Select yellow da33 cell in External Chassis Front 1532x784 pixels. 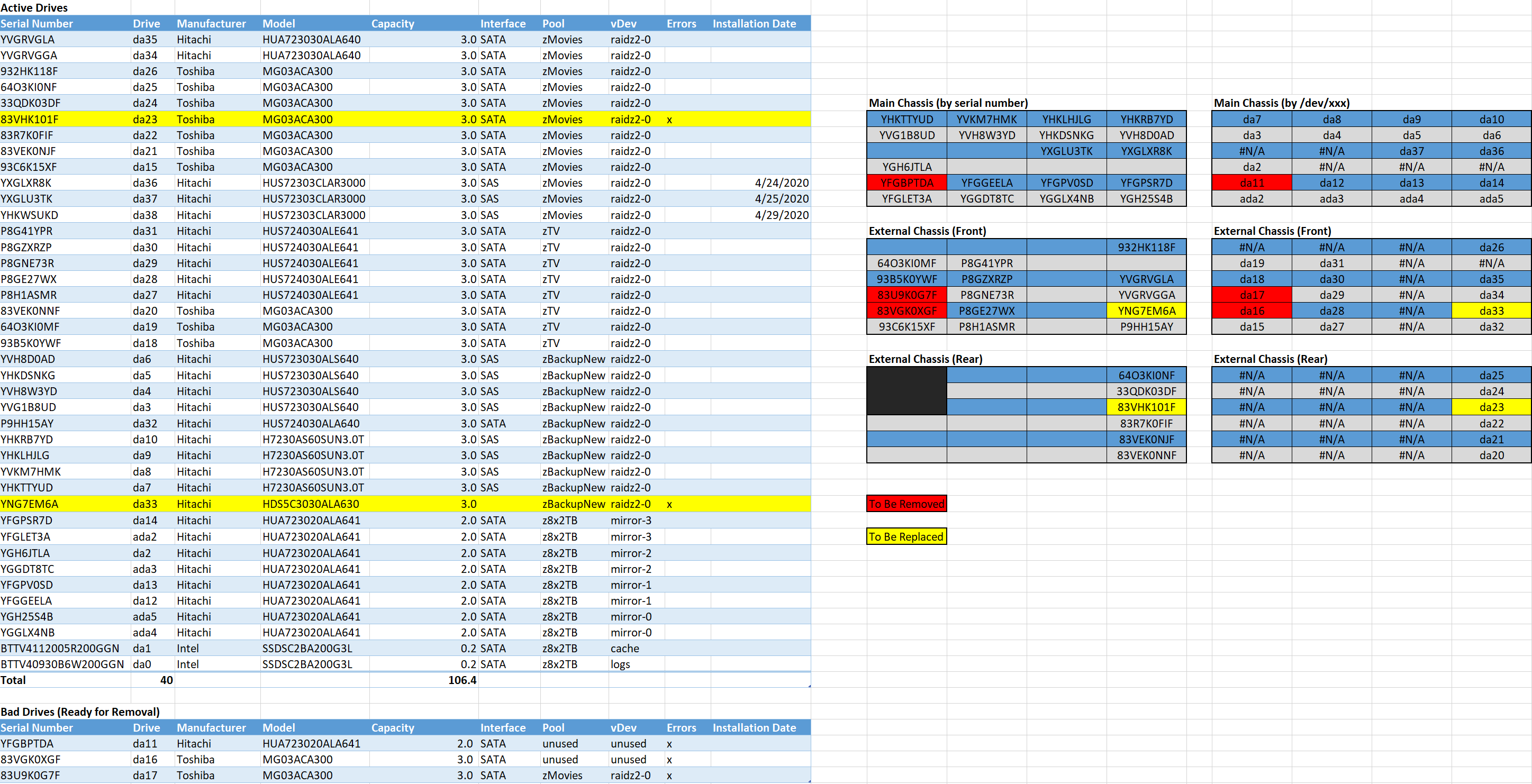point(1492,311)
